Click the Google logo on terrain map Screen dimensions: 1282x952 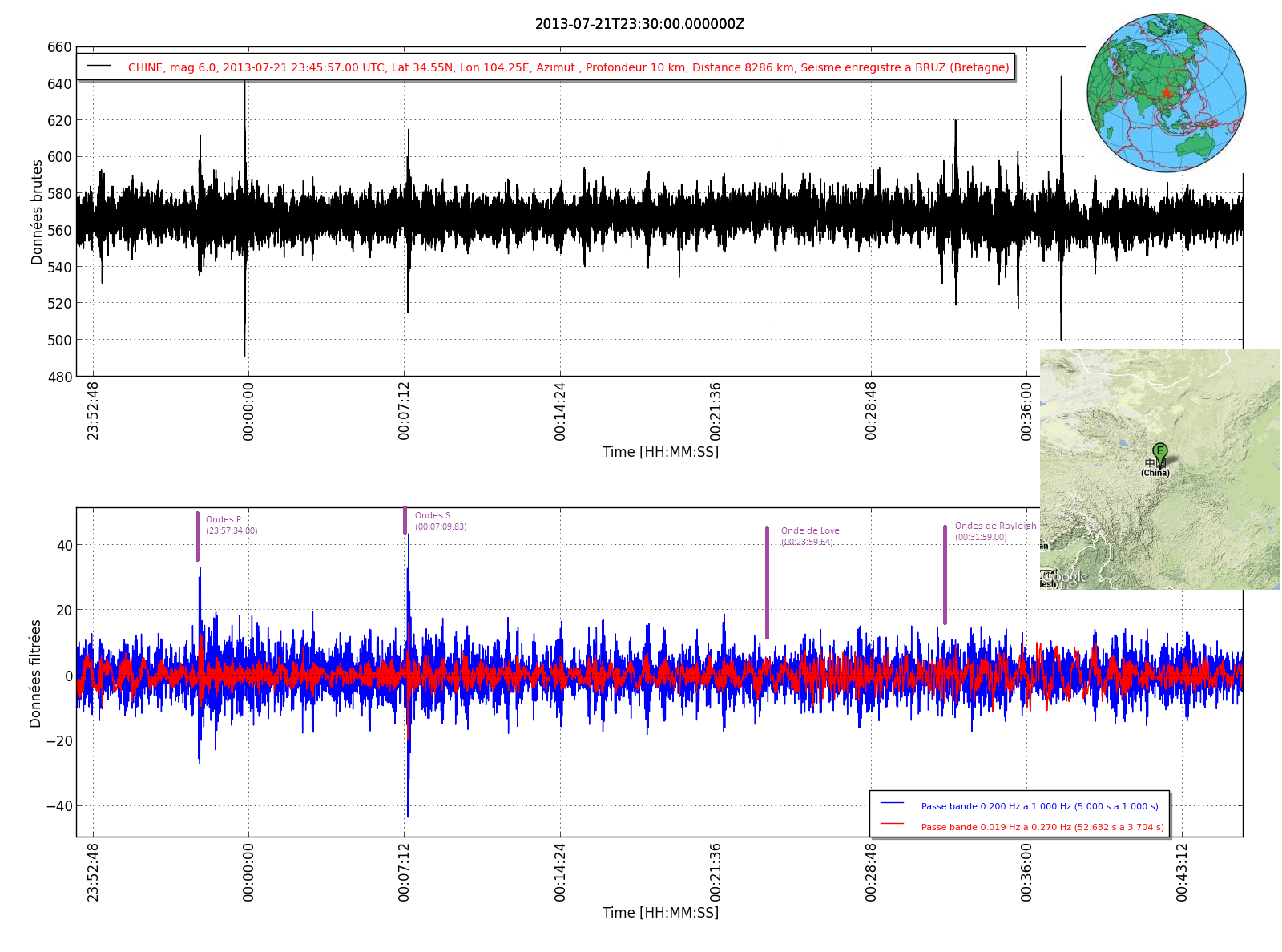[1064, 576]
